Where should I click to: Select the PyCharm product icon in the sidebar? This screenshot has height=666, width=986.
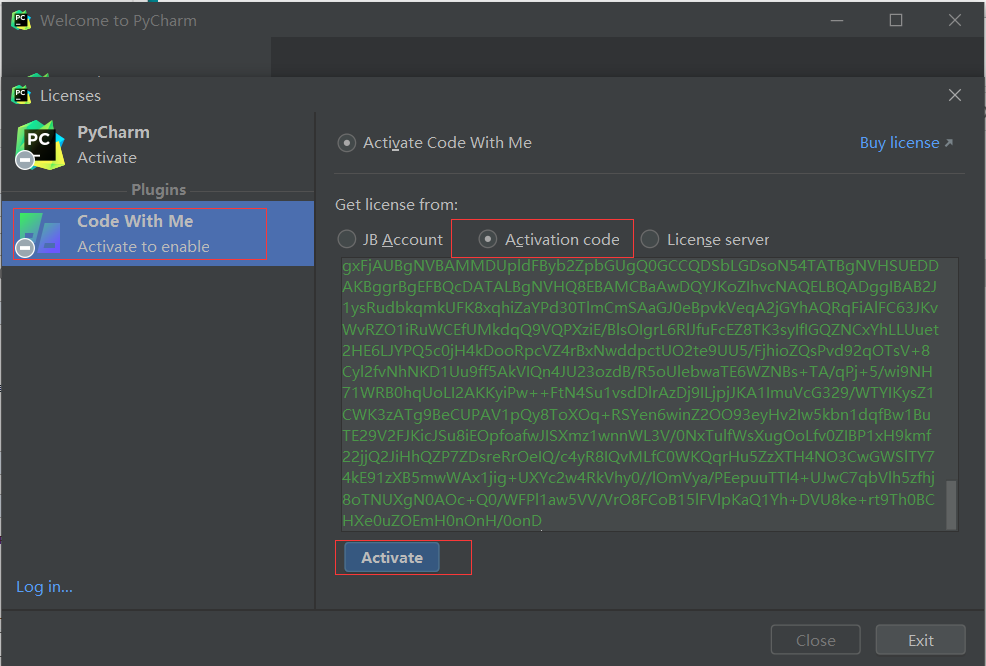40,145
